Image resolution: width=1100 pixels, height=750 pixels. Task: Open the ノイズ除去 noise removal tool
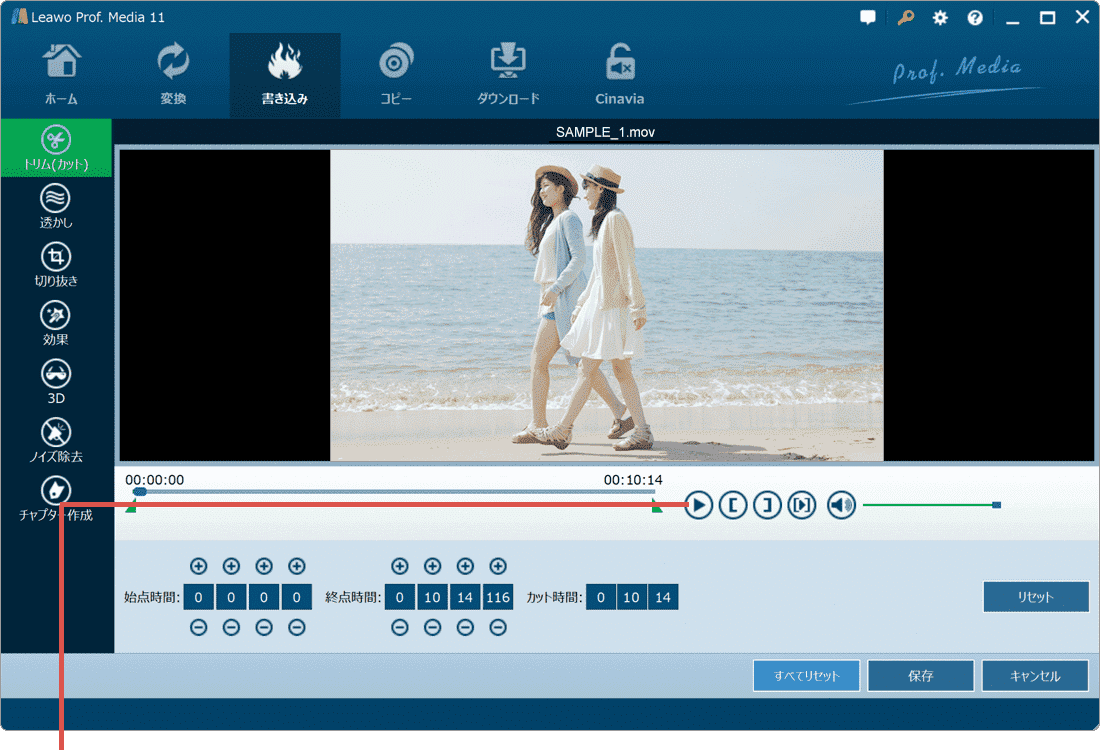[56, 440]
